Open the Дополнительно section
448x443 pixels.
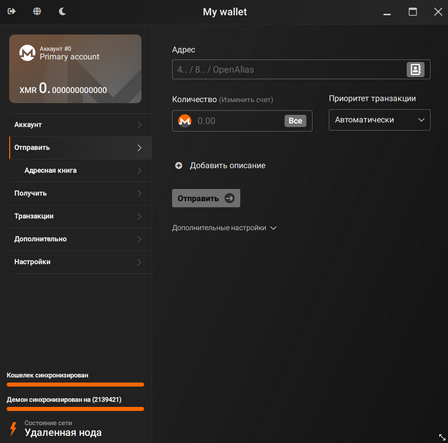click(80, 239)
